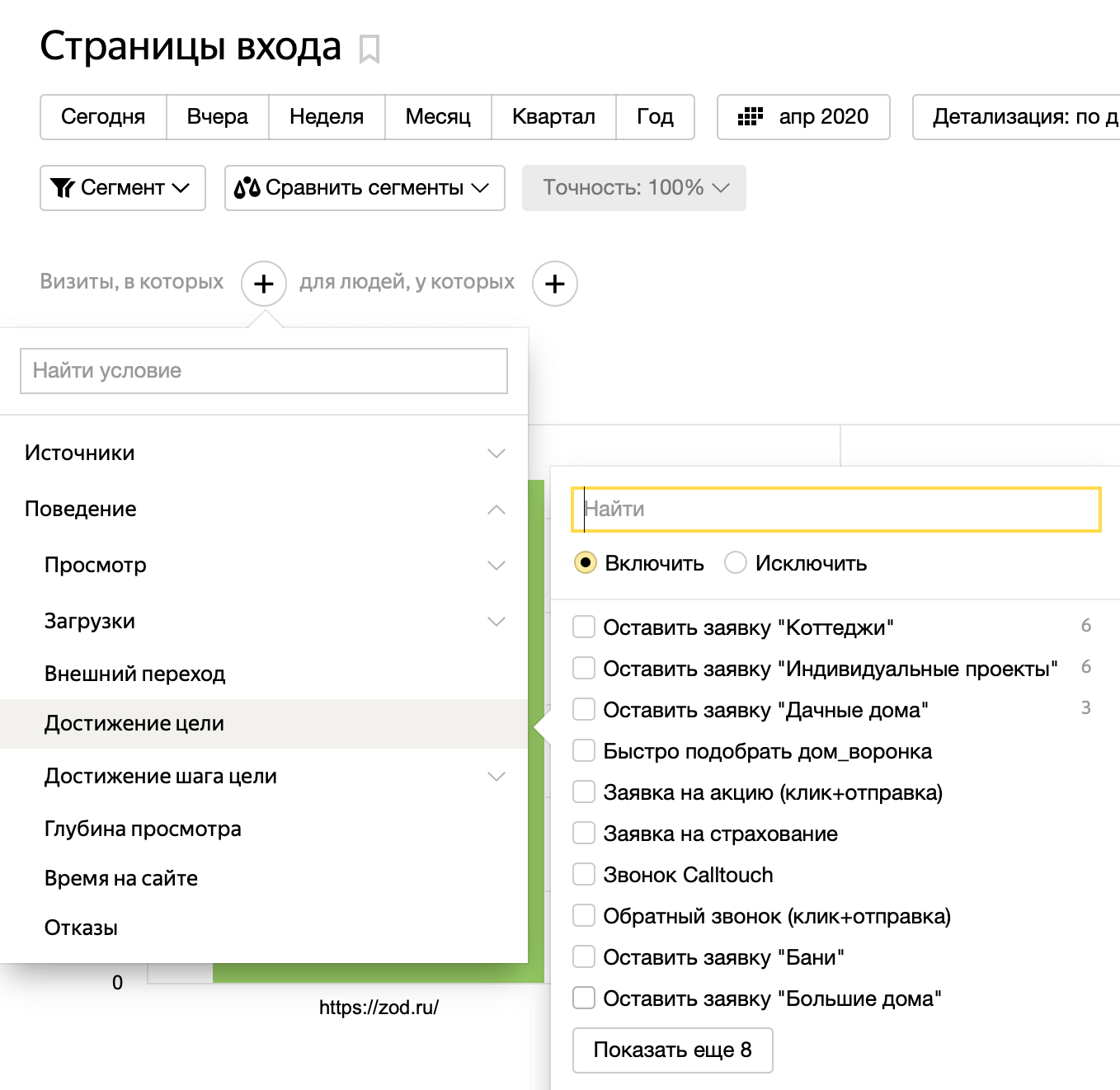Click into the "Найти условие" search field
Viewport: 1120px width, 1090px height.
pyautogui.click(x=264, y=370)
